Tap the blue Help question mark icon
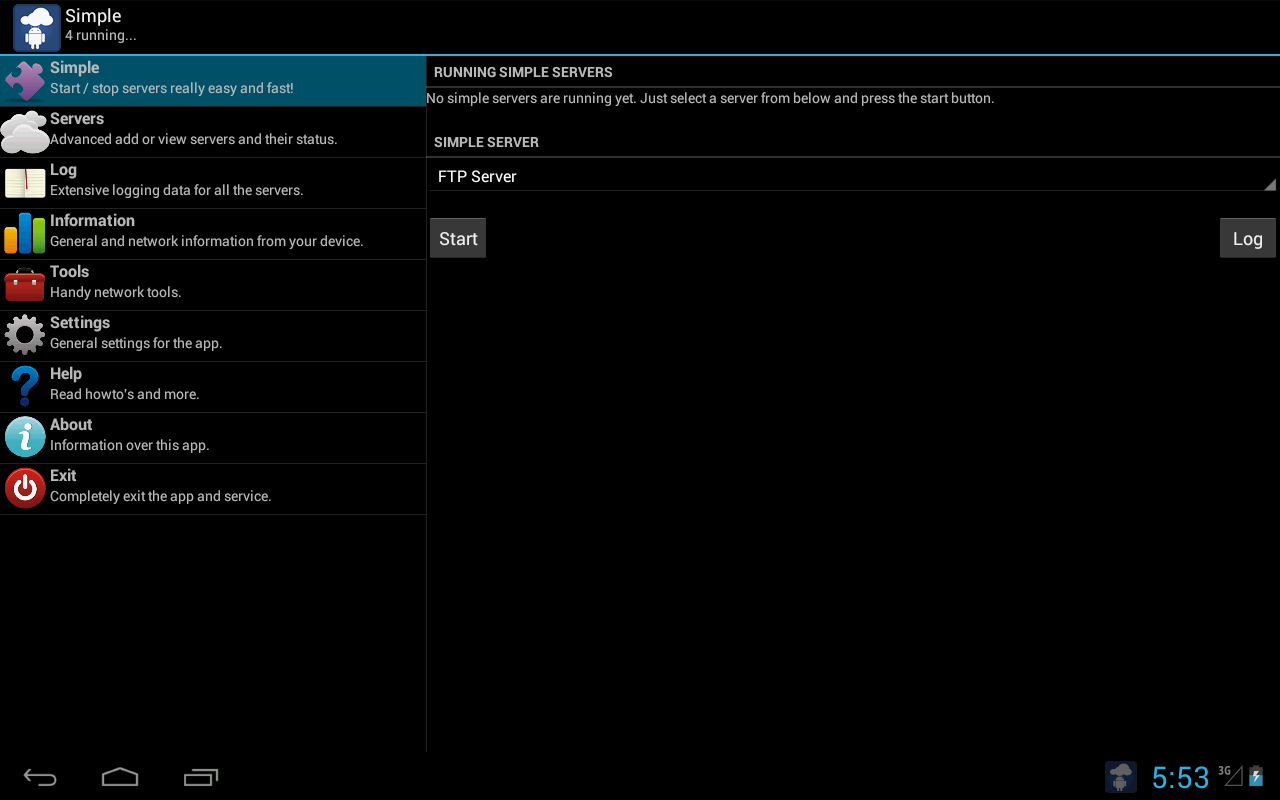Image resolution: width=1280 pixels, height=800 pixels. point(25,387)
